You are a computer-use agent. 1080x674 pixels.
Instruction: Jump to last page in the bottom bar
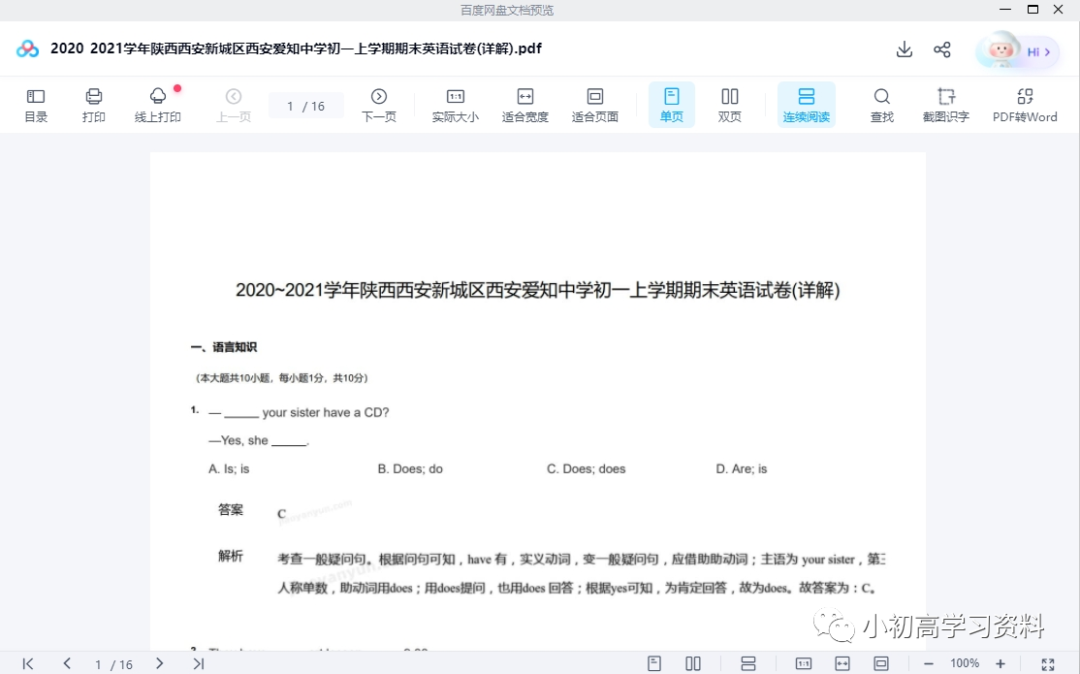point(198,664)
